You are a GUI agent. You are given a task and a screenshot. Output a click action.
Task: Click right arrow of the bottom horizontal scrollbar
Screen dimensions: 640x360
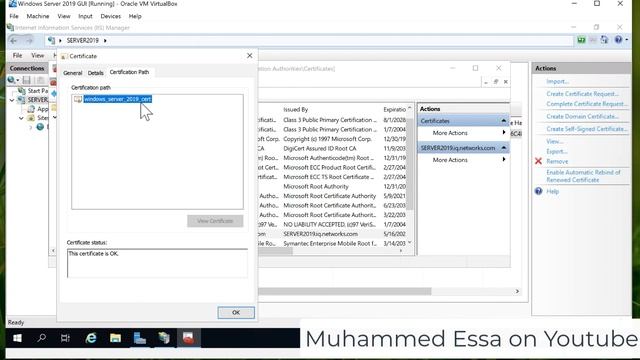pyautogui.click(x=517, y=291)
